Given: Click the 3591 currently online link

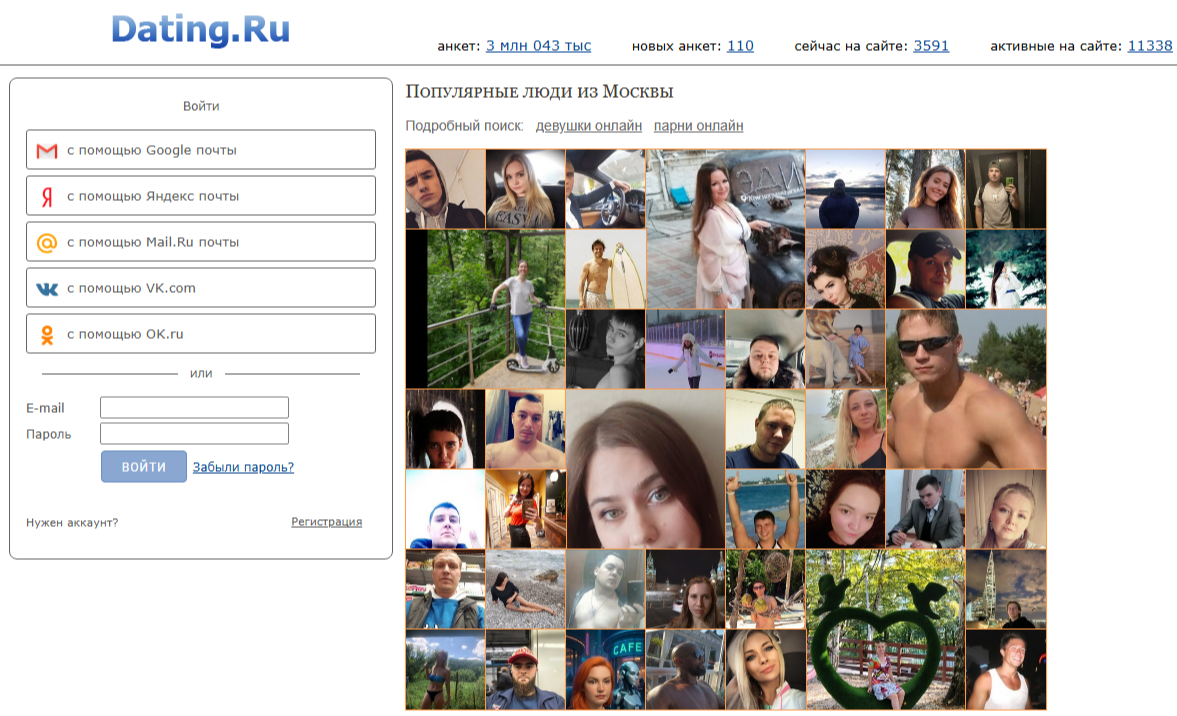Looking at the screenshot, I should (x=931, y=46).
